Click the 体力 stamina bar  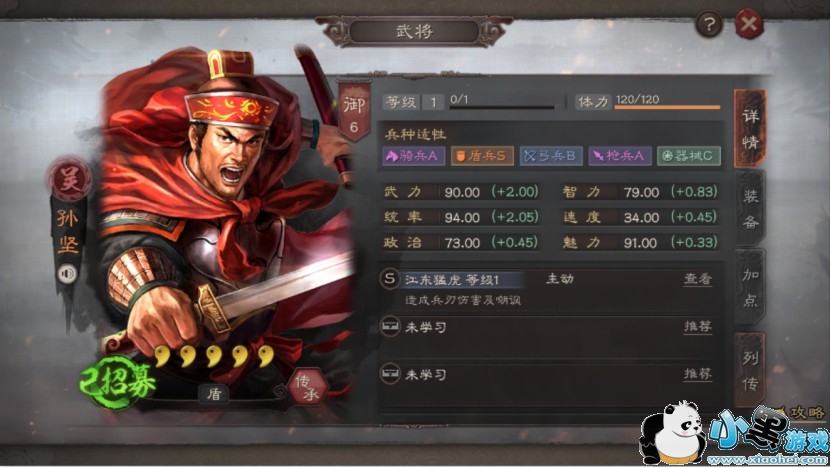click(x=667, y=107)
